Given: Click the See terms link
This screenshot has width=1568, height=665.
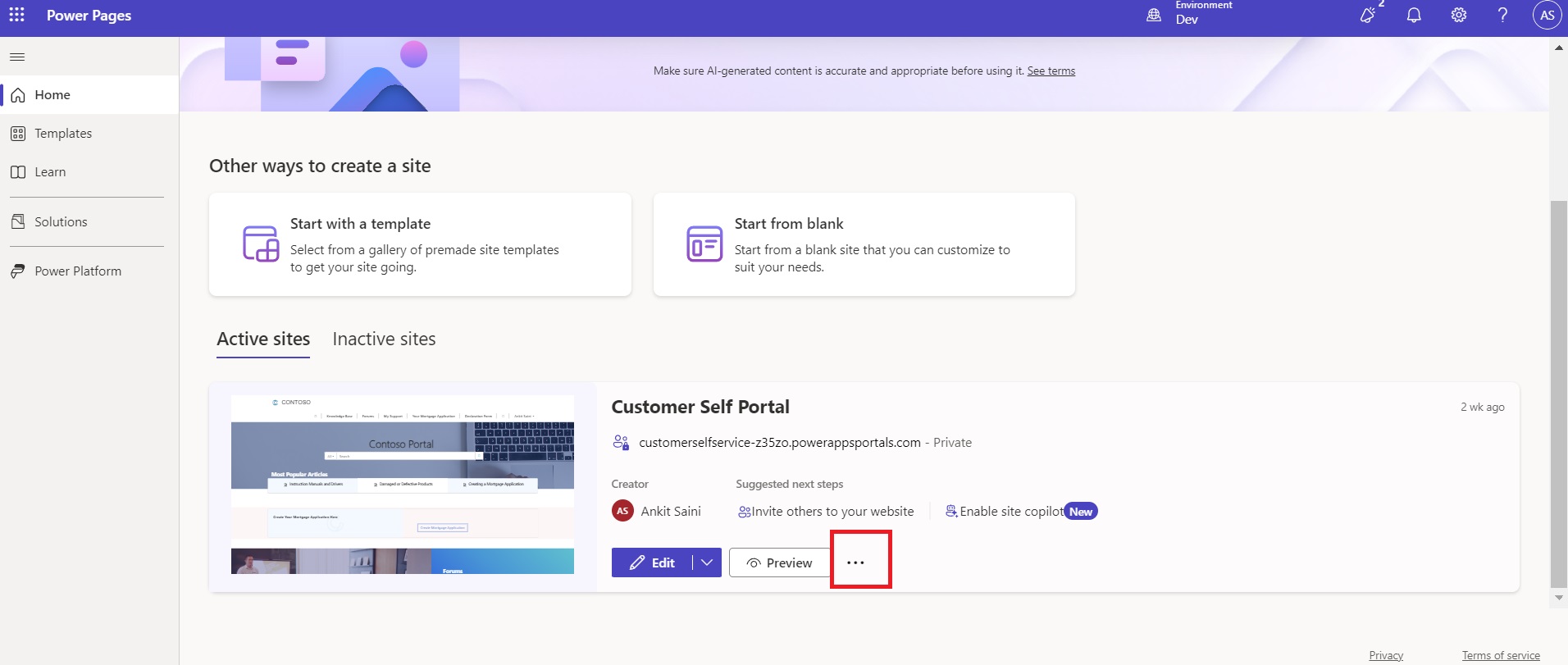Looking at the screenshot, I should (1051, 71).
